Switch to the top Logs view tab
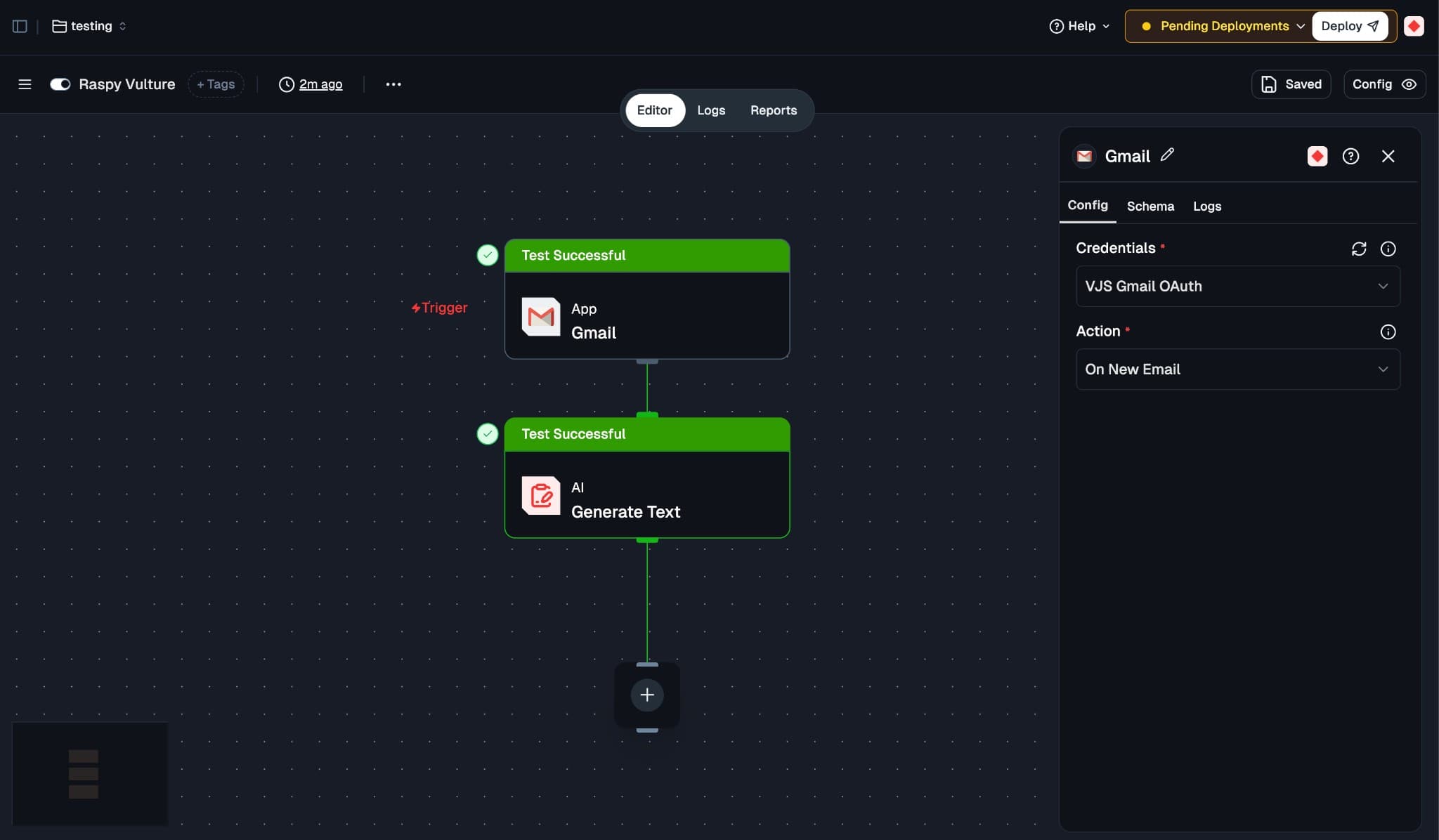1439x840 pixels. [x=710, y=110]
